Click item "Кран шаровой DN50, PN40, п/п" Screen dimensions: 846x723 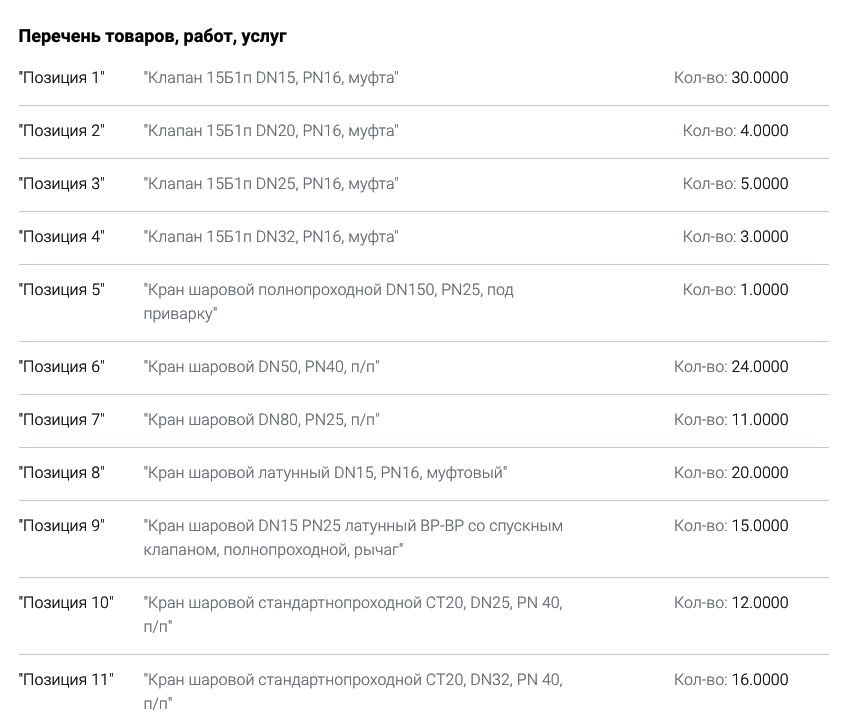(261, 367)
